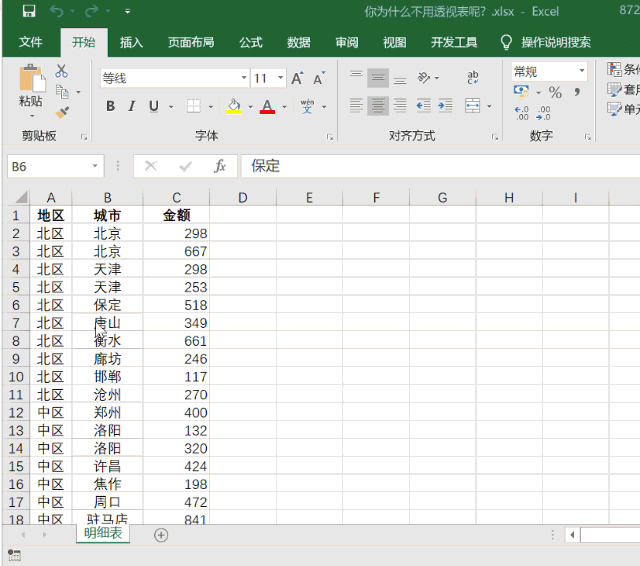
Task: Toggle Italic formatting
Action: (x=131, y=107)
